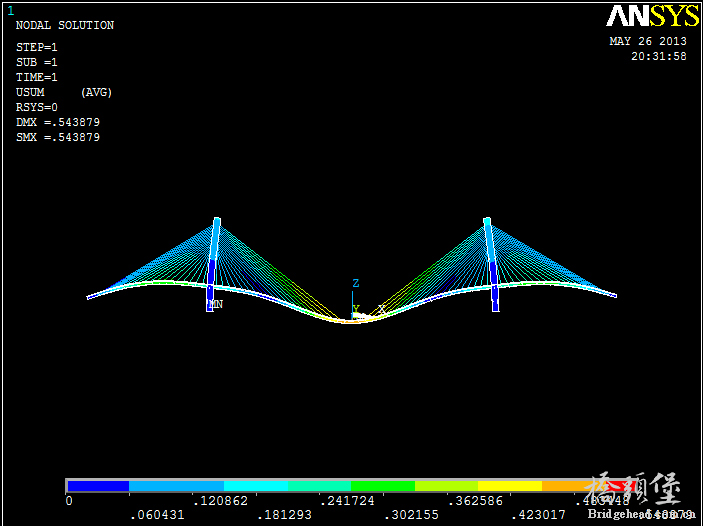Click the pure green legend color band

pyautogui.click(x=383, y=486)
